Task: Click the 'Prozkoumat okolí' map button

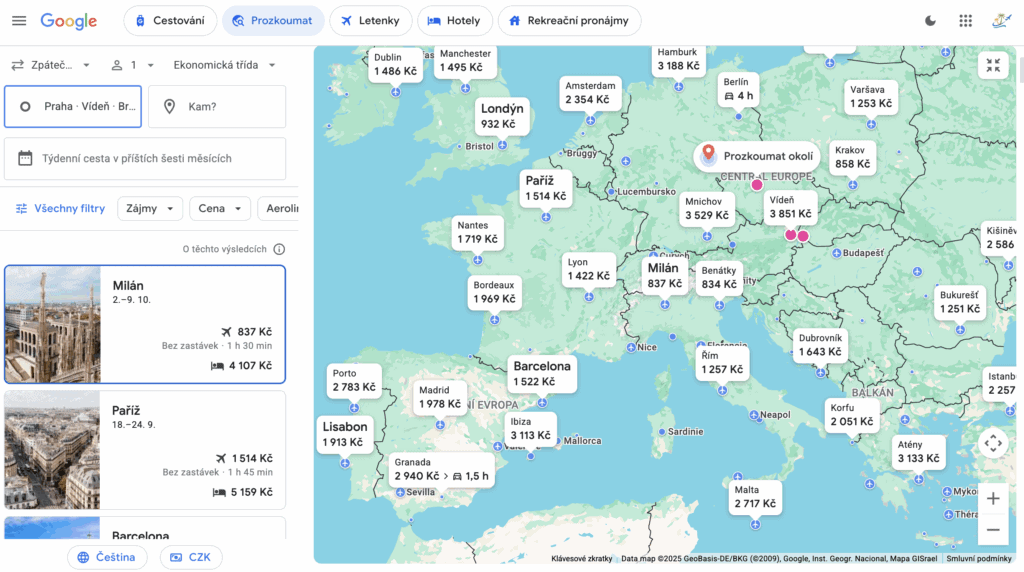Action: 757,156
